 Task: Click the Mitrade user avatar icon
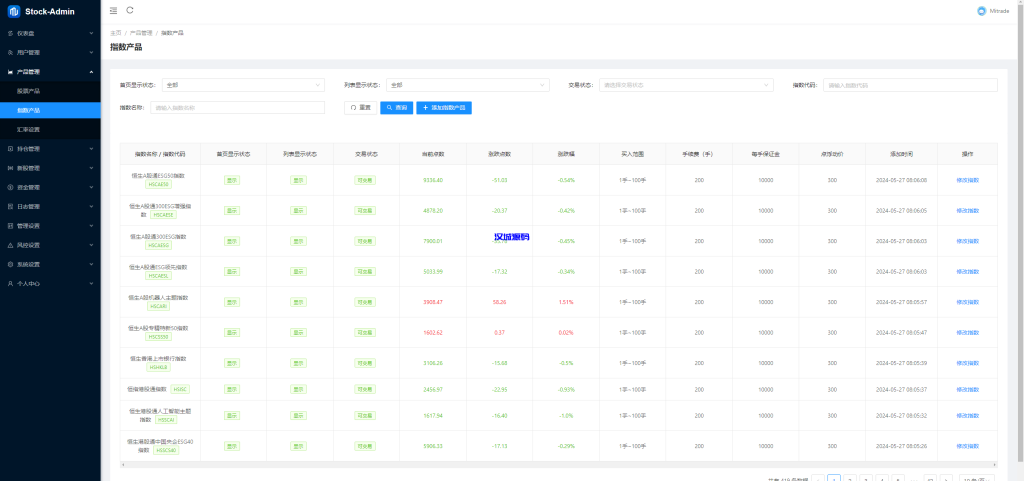[981, 11]
